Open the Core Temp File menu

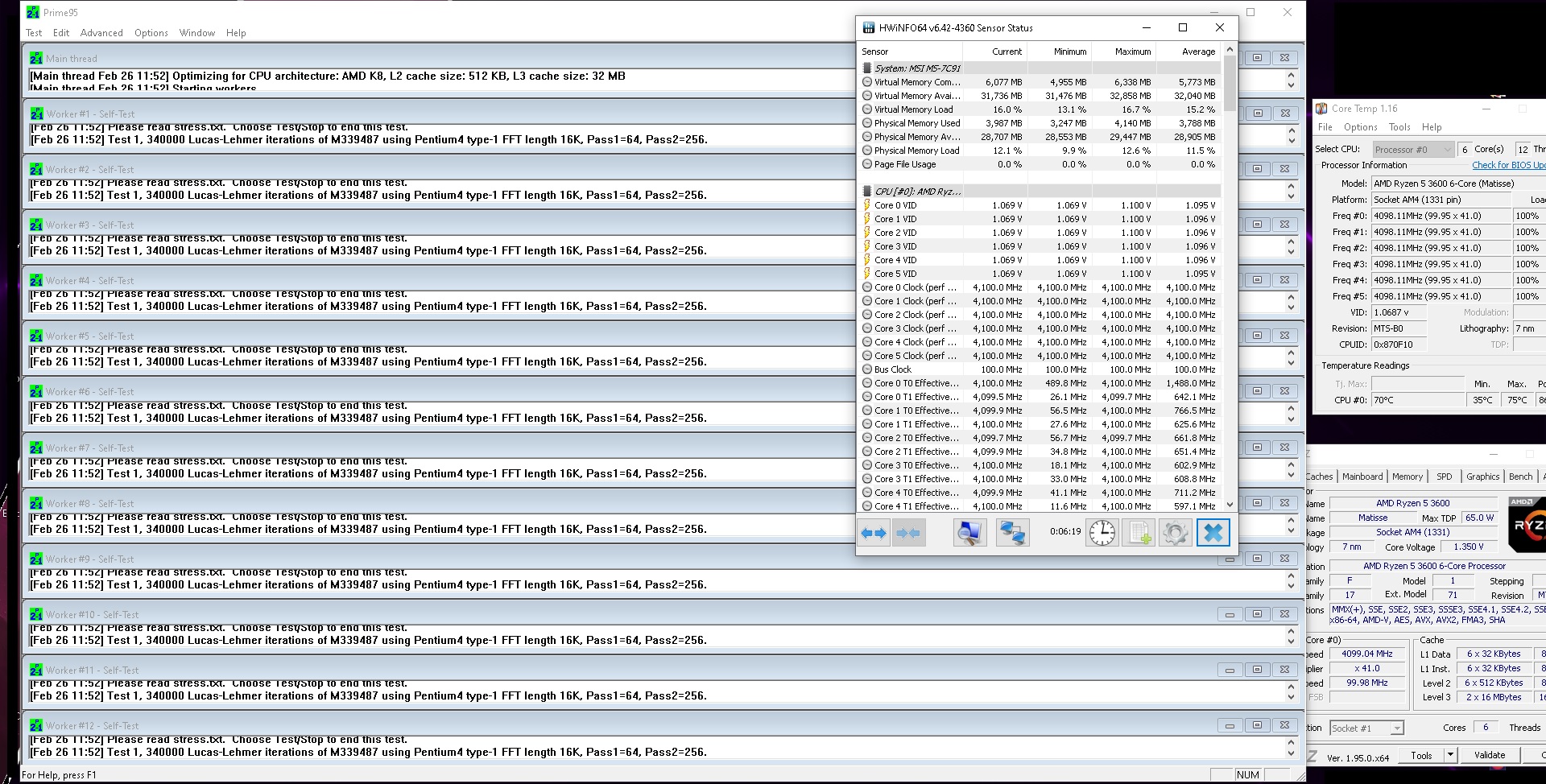click(x=1325, y=127)
